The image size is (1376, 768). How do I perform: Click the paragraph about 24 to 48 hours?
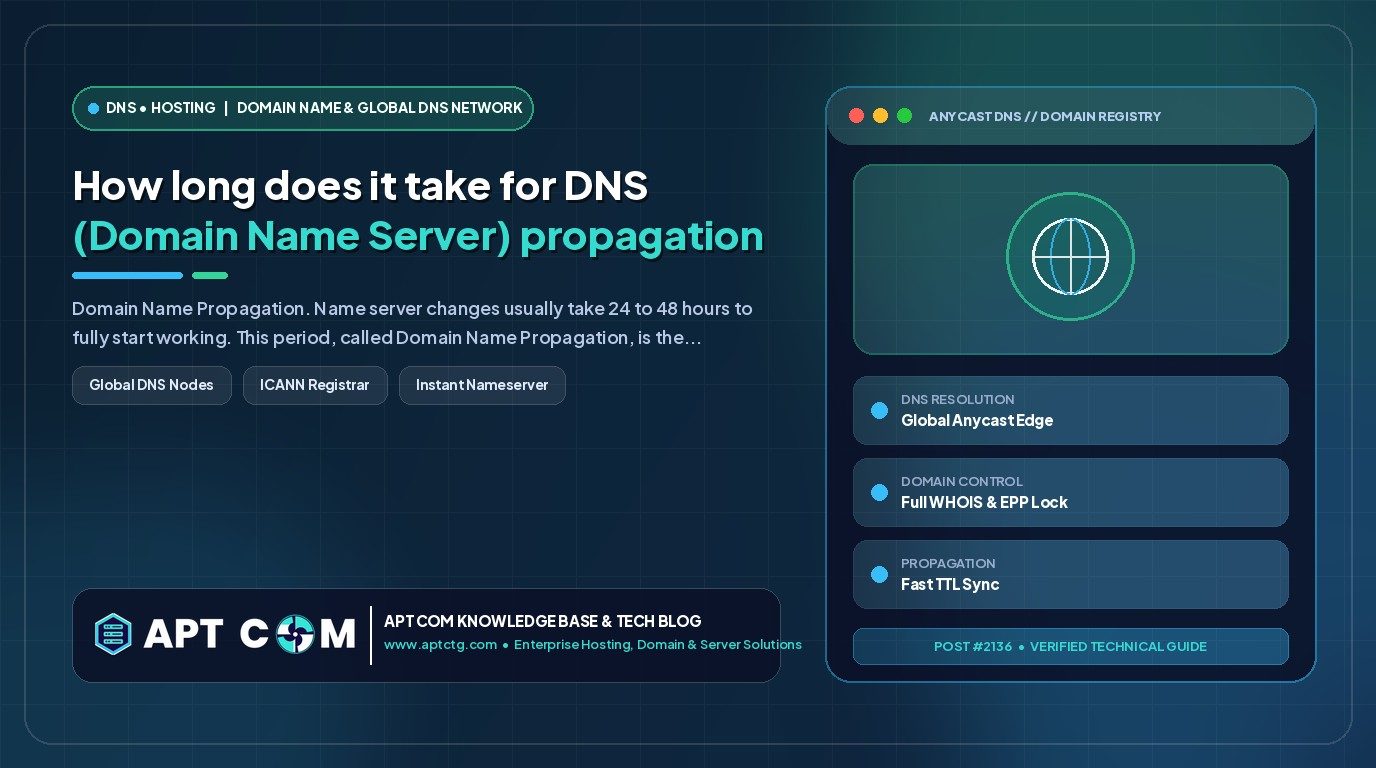click(x=412, y=323)
